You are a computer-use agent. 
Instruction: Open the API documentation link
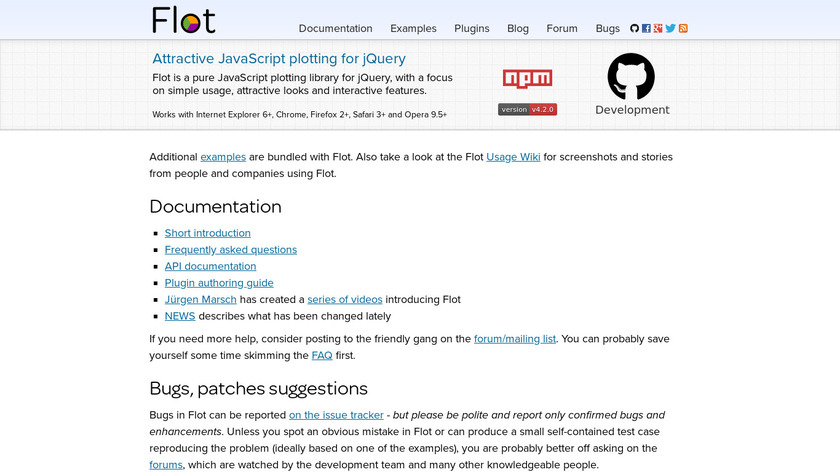pyautogui.click(x=210, y=266)
